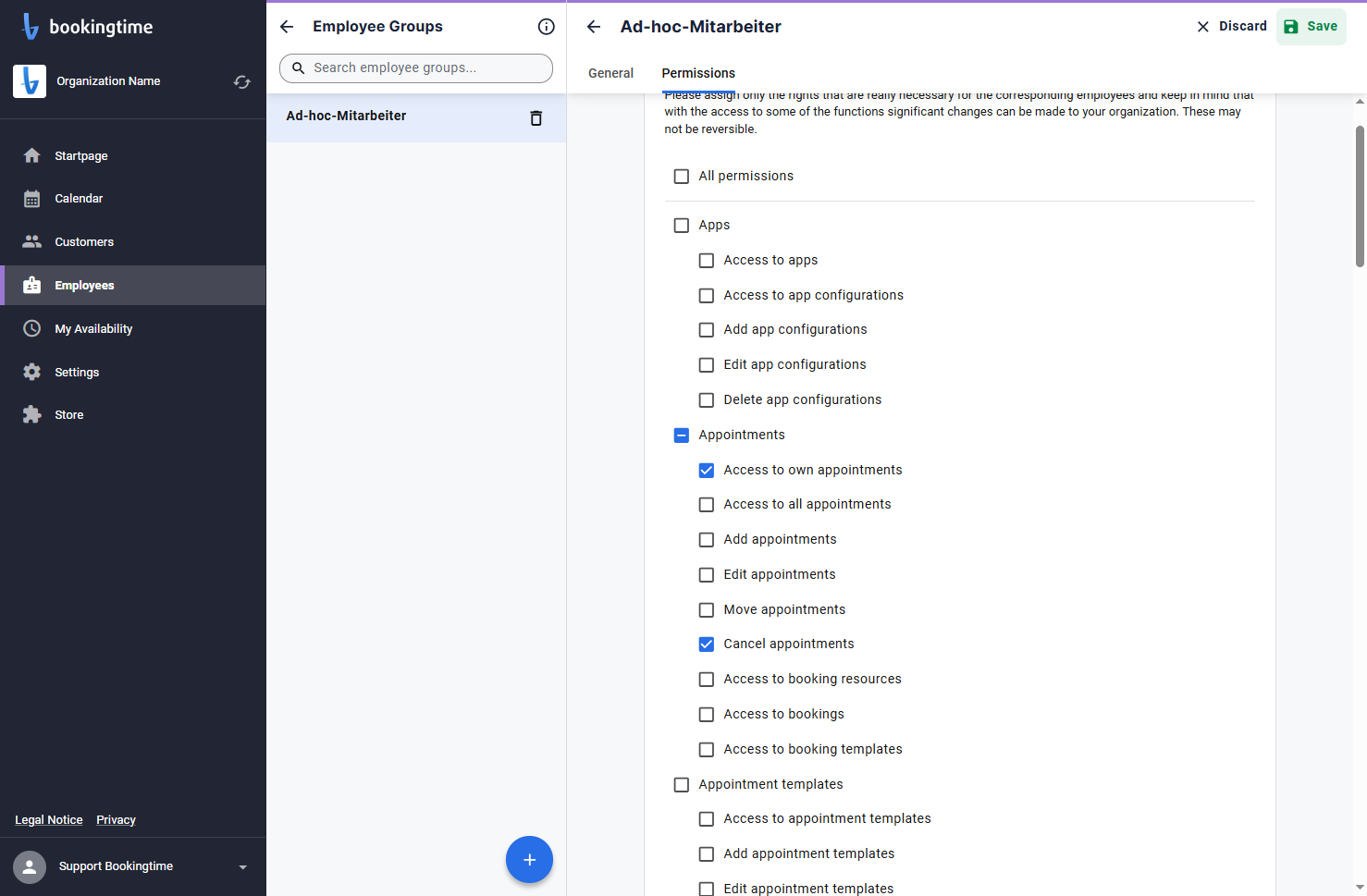
Task: Uncheck Cancel appointments permission
Action: coord(707,644)
